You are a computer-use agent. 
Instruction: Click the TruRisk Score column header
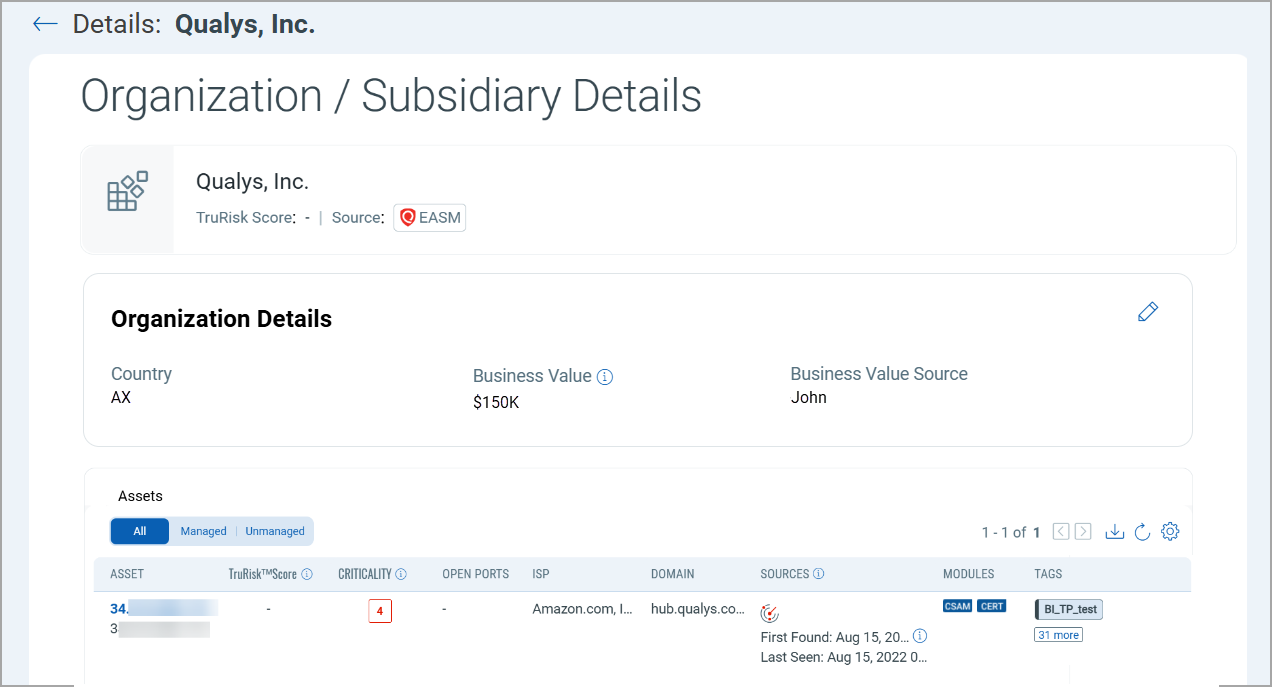(x=262, y=574)
